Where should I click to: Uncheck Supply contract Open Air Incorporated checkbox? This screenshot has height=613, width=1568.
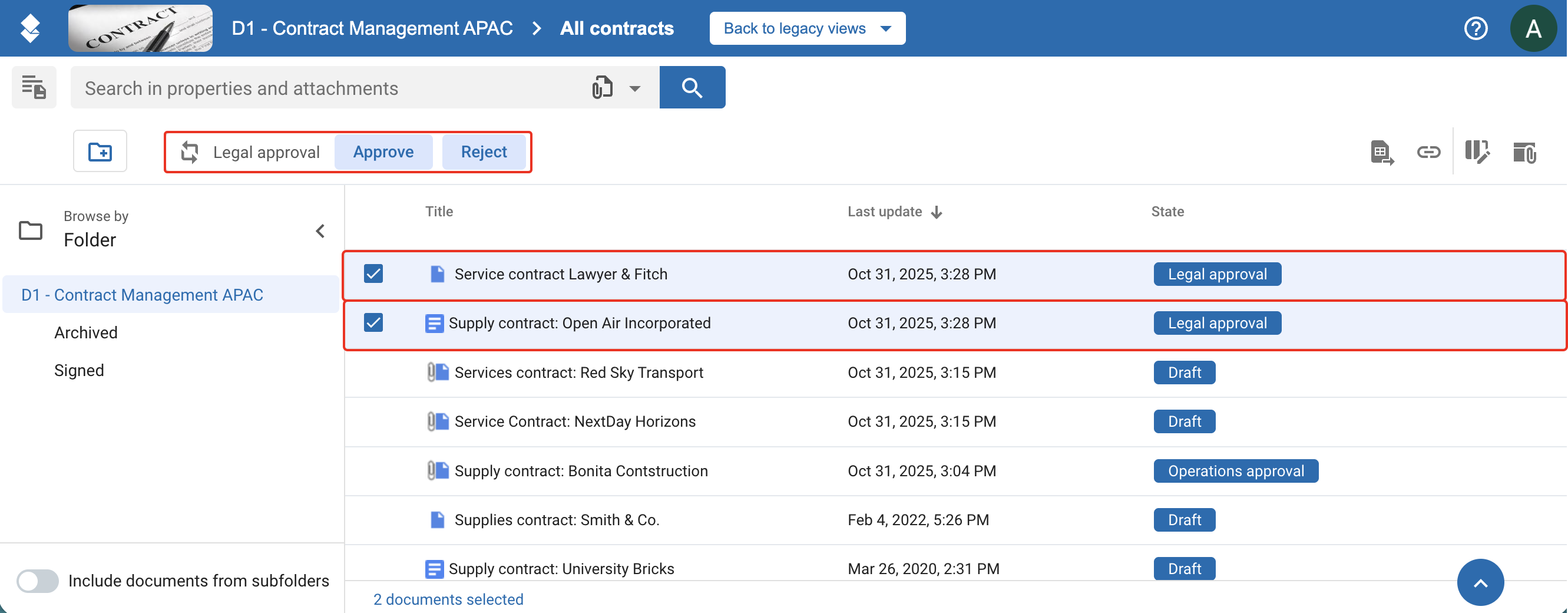pos(373,322)
